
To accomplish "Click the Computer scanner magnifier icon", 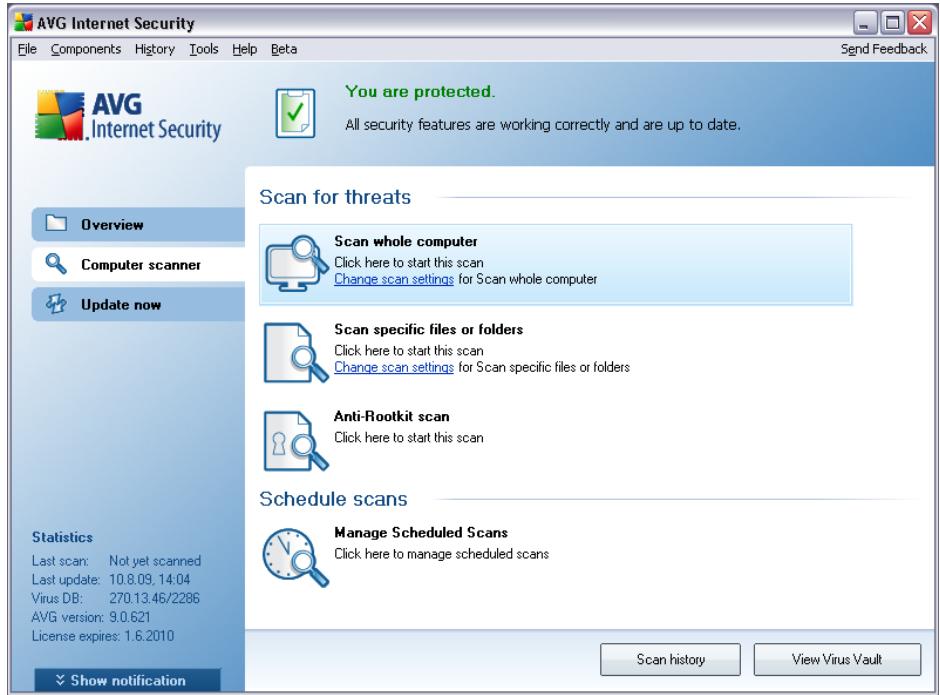I will tap(56, 263).
